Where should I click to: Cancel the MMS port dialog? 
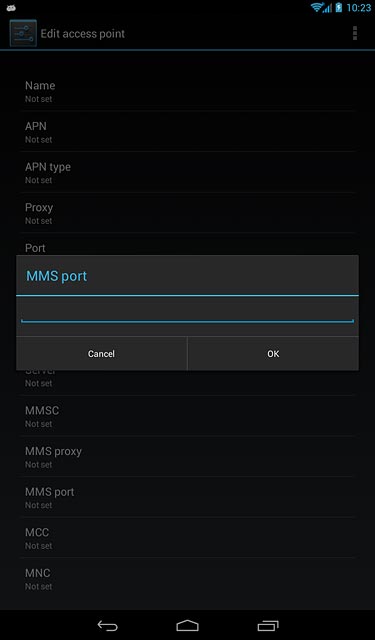[x=101, y=353]
